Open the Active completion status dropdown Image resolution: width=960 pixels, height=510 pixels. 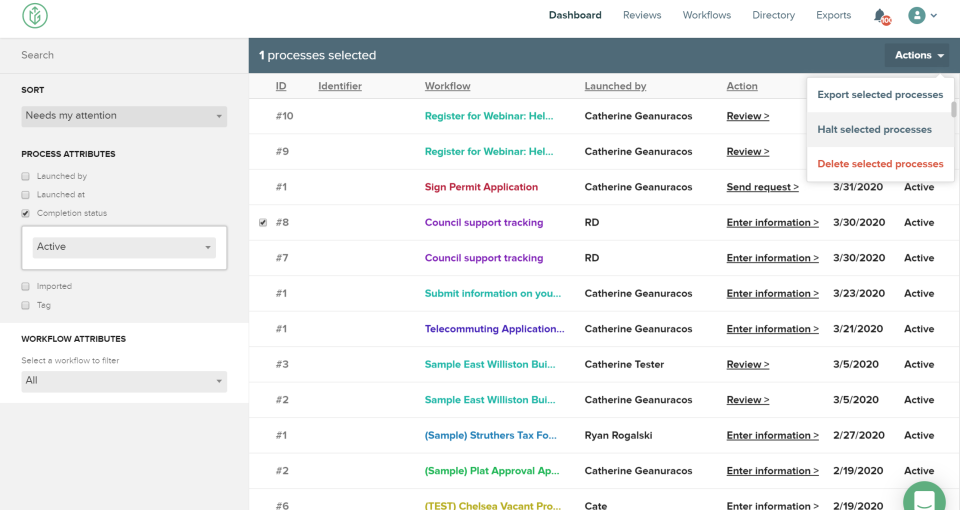click(x=124, y=247)
